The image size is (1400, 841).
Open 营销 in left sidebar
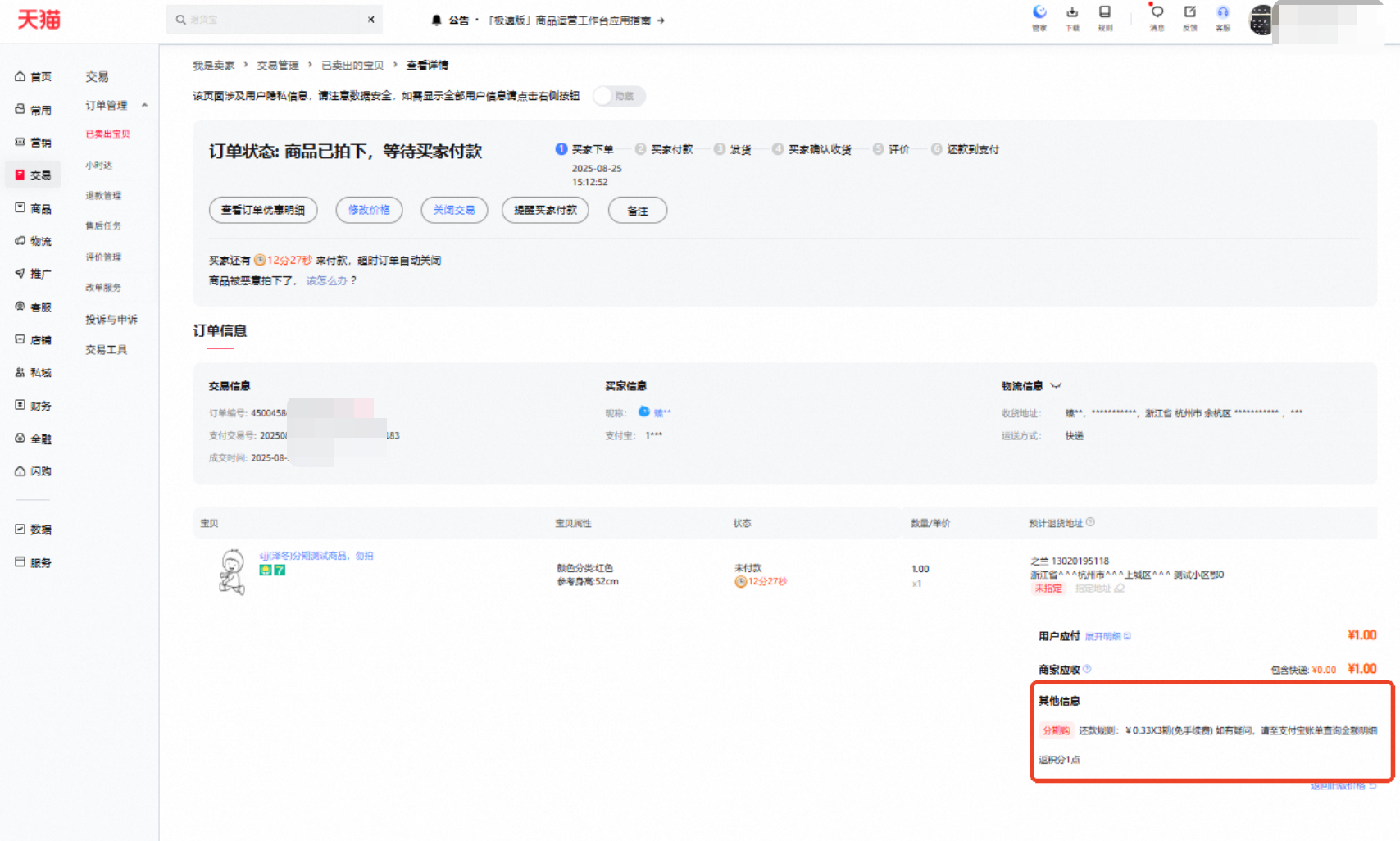[34, 142]
